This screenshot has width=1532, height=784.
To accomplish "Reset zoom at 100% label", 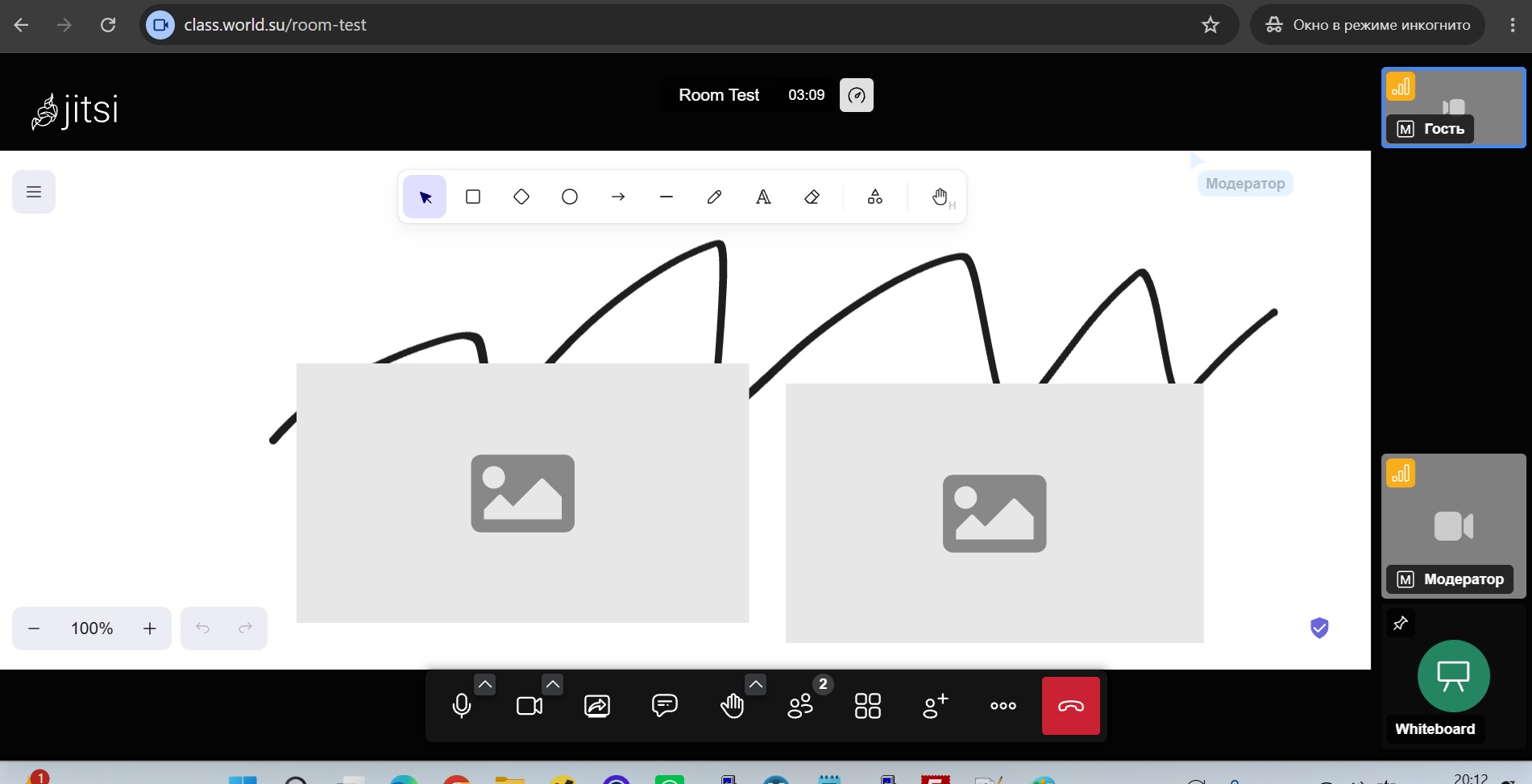I will click(x=92, y=628).
